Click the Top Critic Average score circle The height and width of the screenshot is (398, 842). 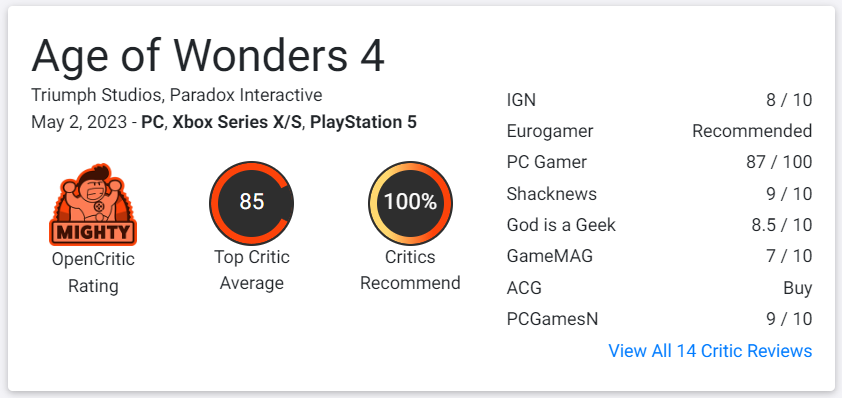click(x=252, y=204)
